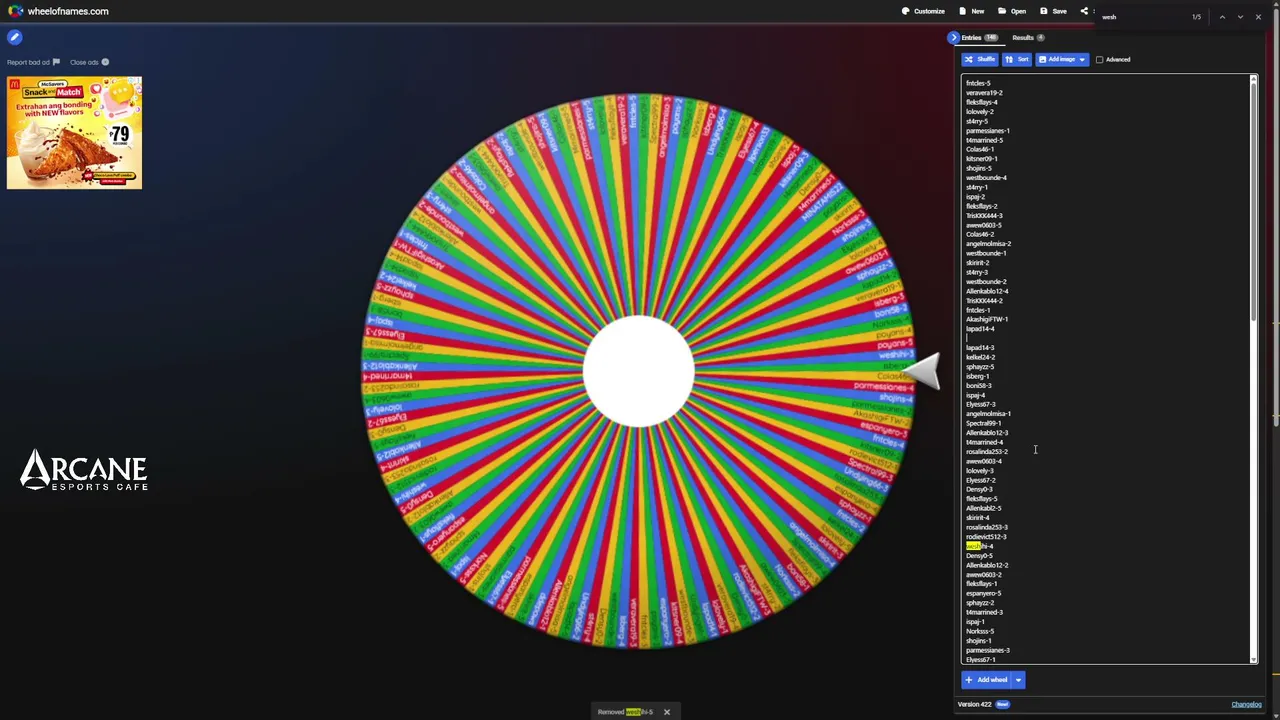This screenshot has width=1280, height=720.
Task: Open Add image dropdown arrow
Action: click(x=1082, y=59)
